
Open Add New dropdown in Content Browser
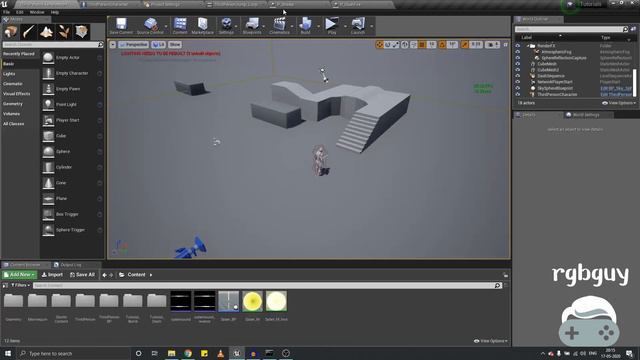[x=19, y=275]
